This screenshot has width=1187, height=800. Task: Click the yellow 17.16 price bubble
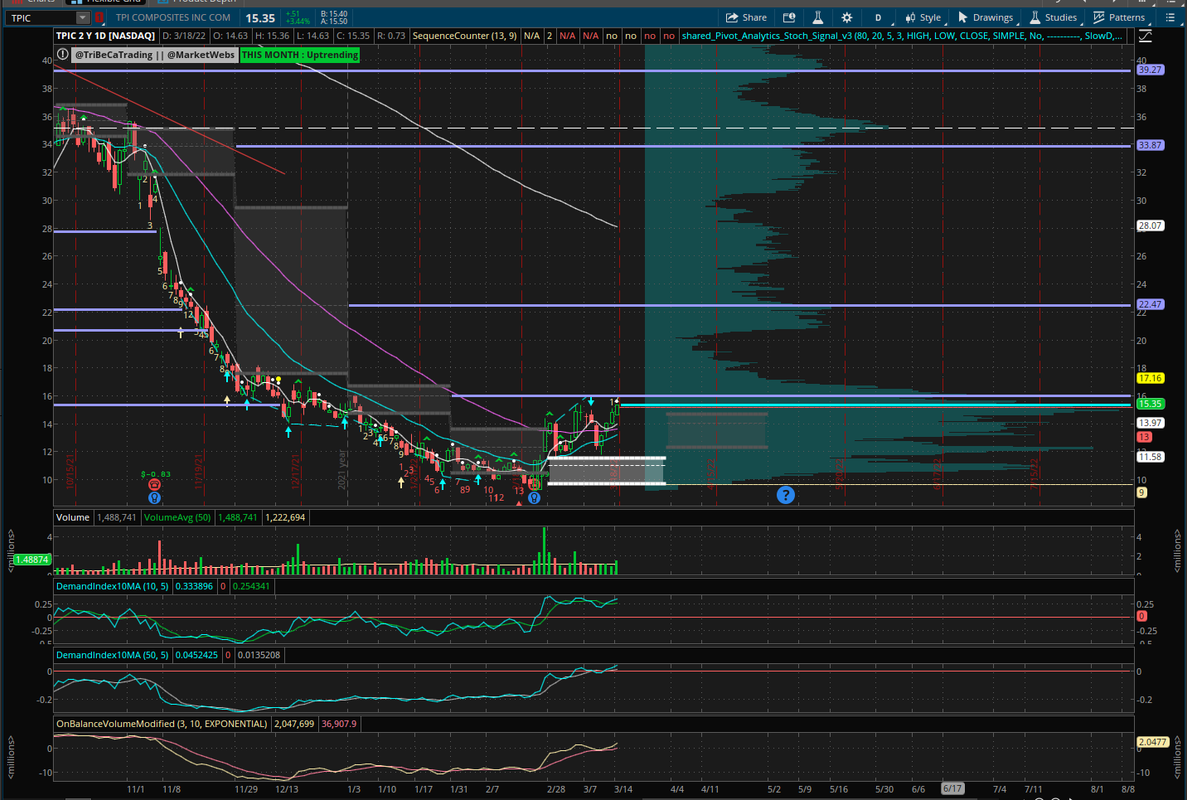pyautogui.click(x=1150, y=378)
